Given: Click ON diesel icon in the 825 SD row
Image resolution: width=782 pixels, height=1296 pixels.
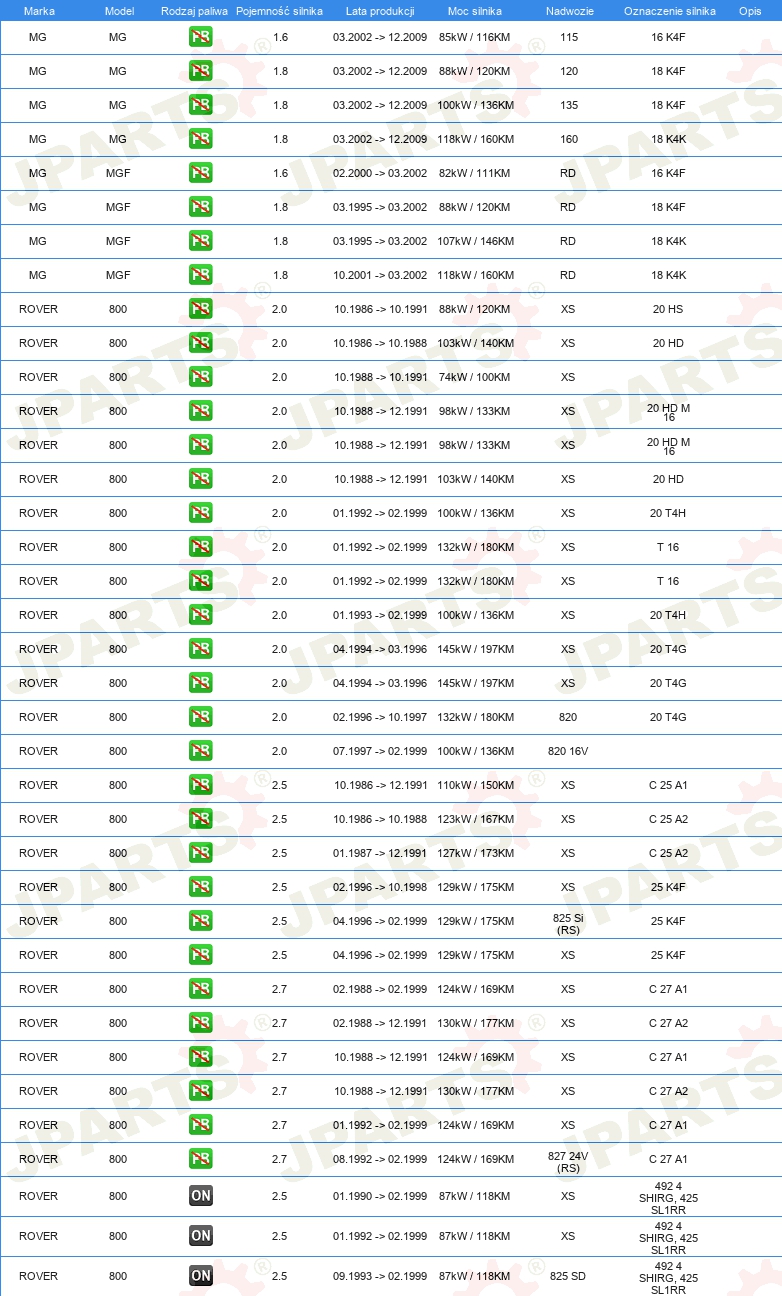Looking at the screenshot, I should coord(201,1276).
